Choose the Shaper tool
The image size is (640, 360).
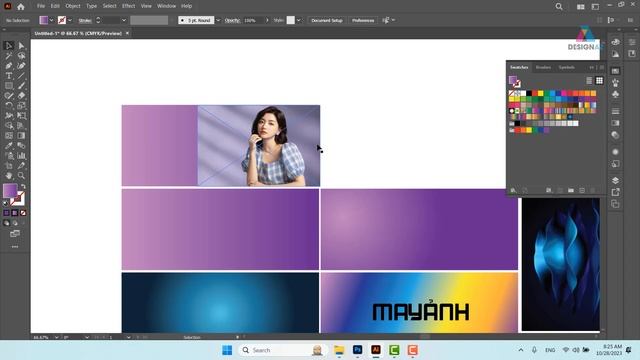[x=9, y=96]
